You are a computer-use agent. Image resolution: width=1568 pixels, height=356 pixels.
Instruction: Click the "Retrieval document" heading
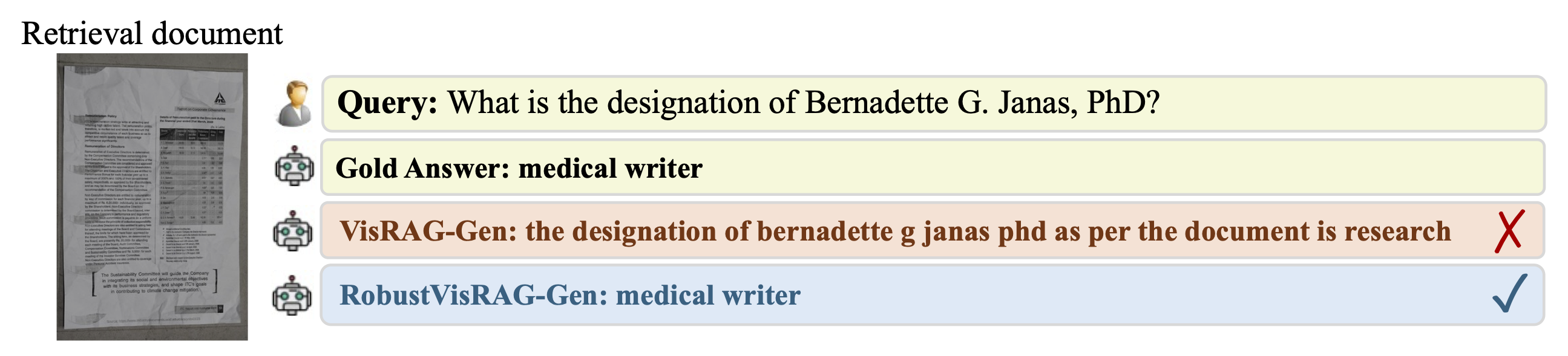point(152,33)
